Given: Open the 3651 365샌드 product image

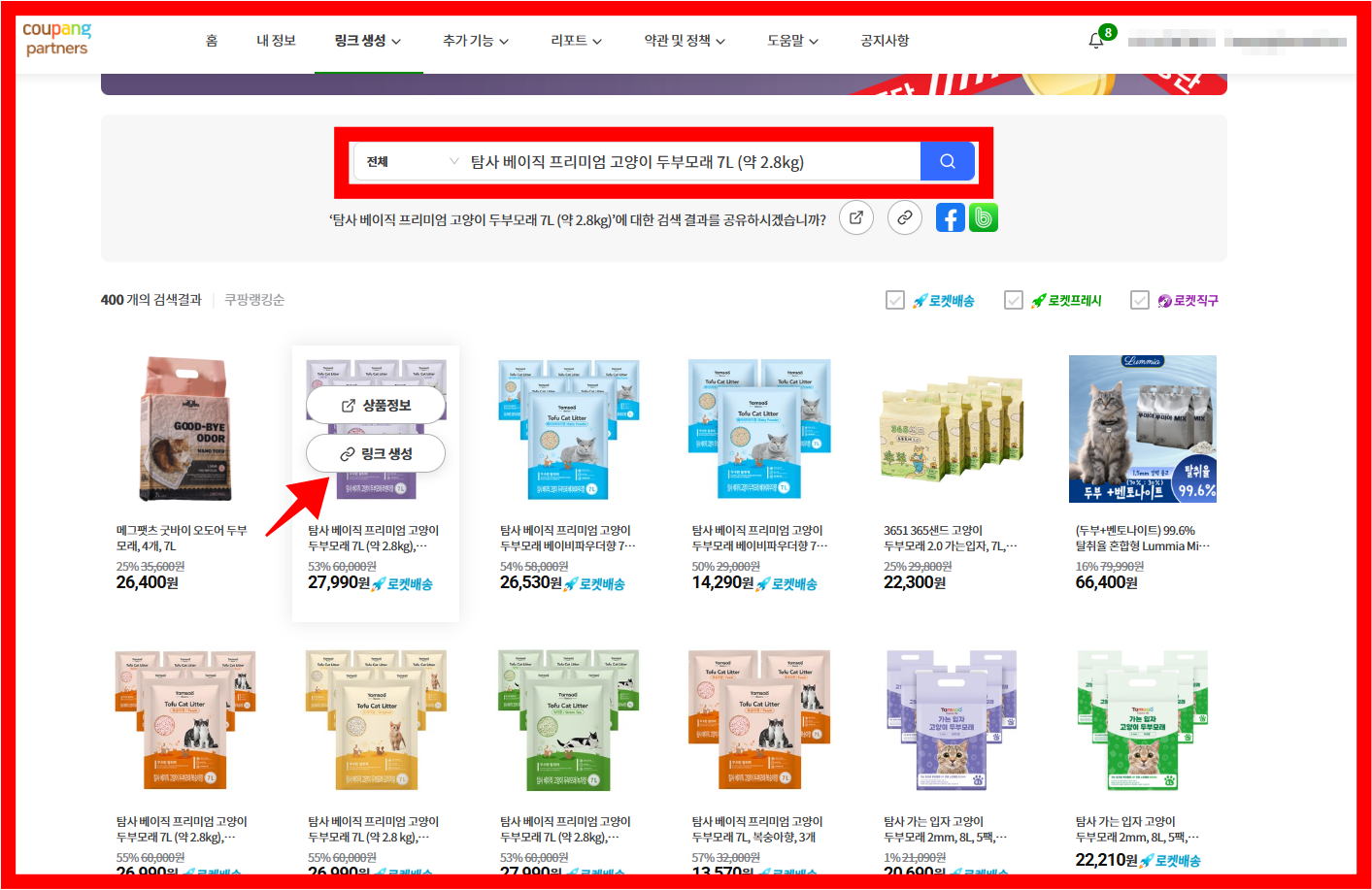Looking at the screenshot, I should click(952, 429).
